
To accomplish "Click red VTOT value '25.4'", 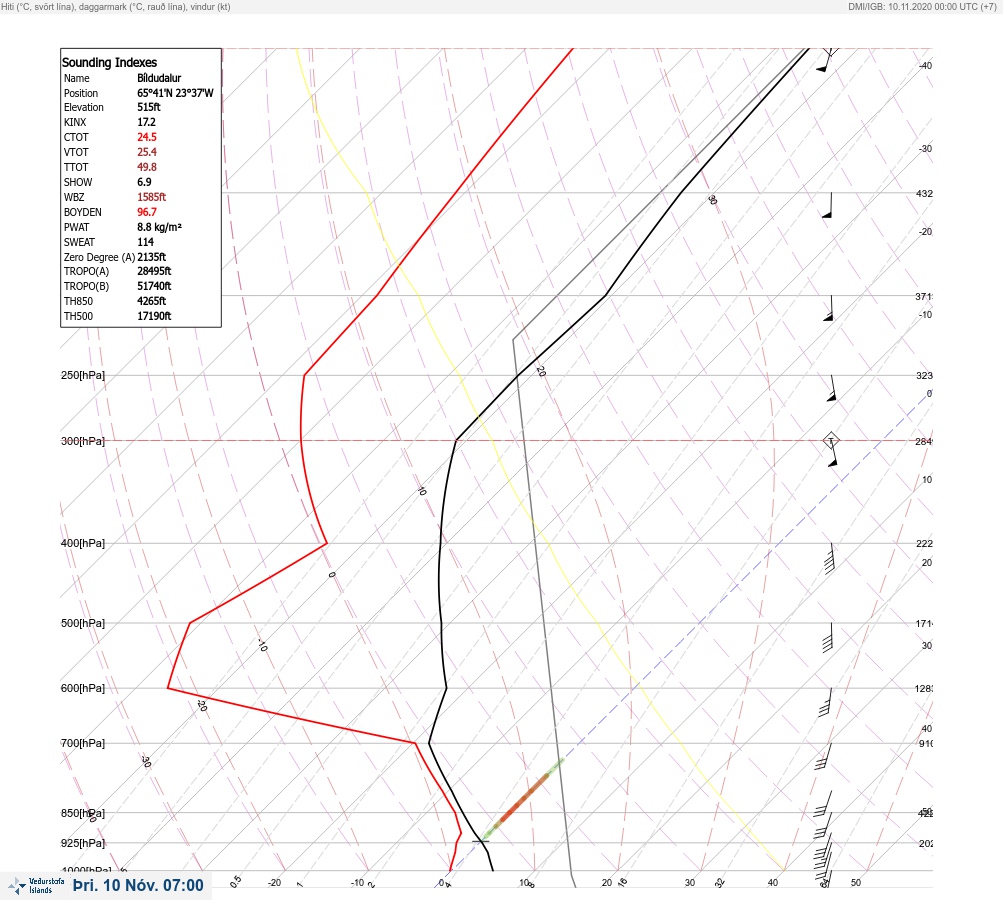I will coord(147,152).
